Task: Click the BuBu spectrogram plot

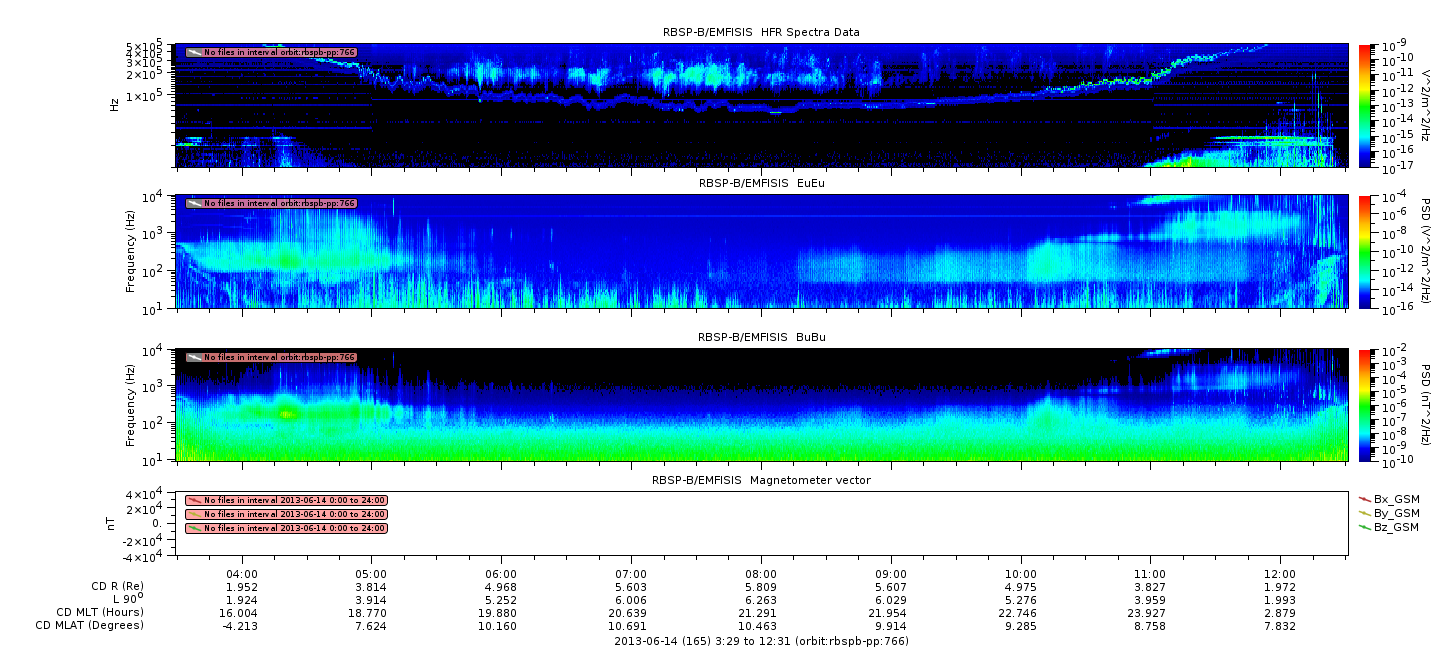Action: coord(761,405)
